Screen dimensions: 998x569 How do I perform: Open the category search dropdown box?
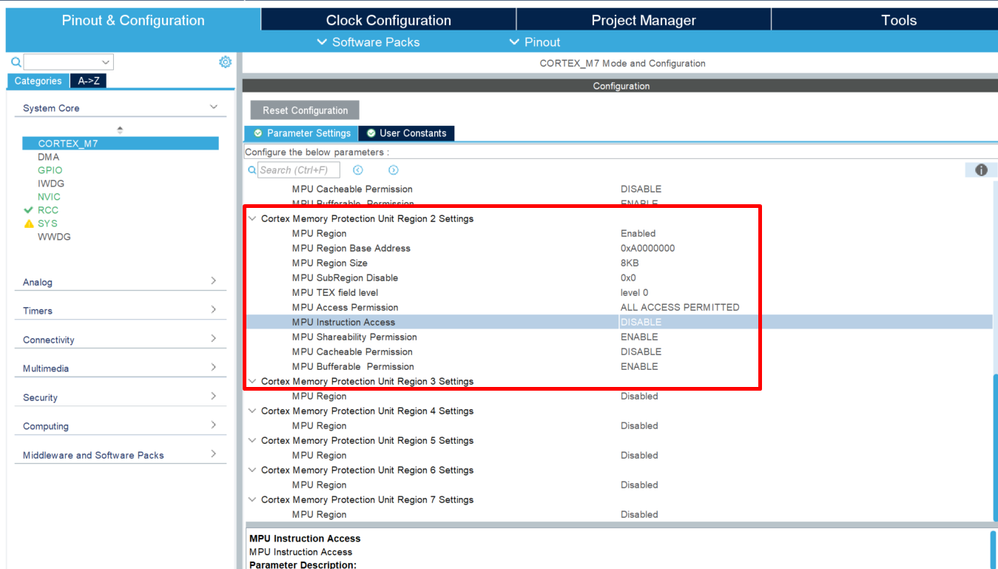tap(68, 62)
